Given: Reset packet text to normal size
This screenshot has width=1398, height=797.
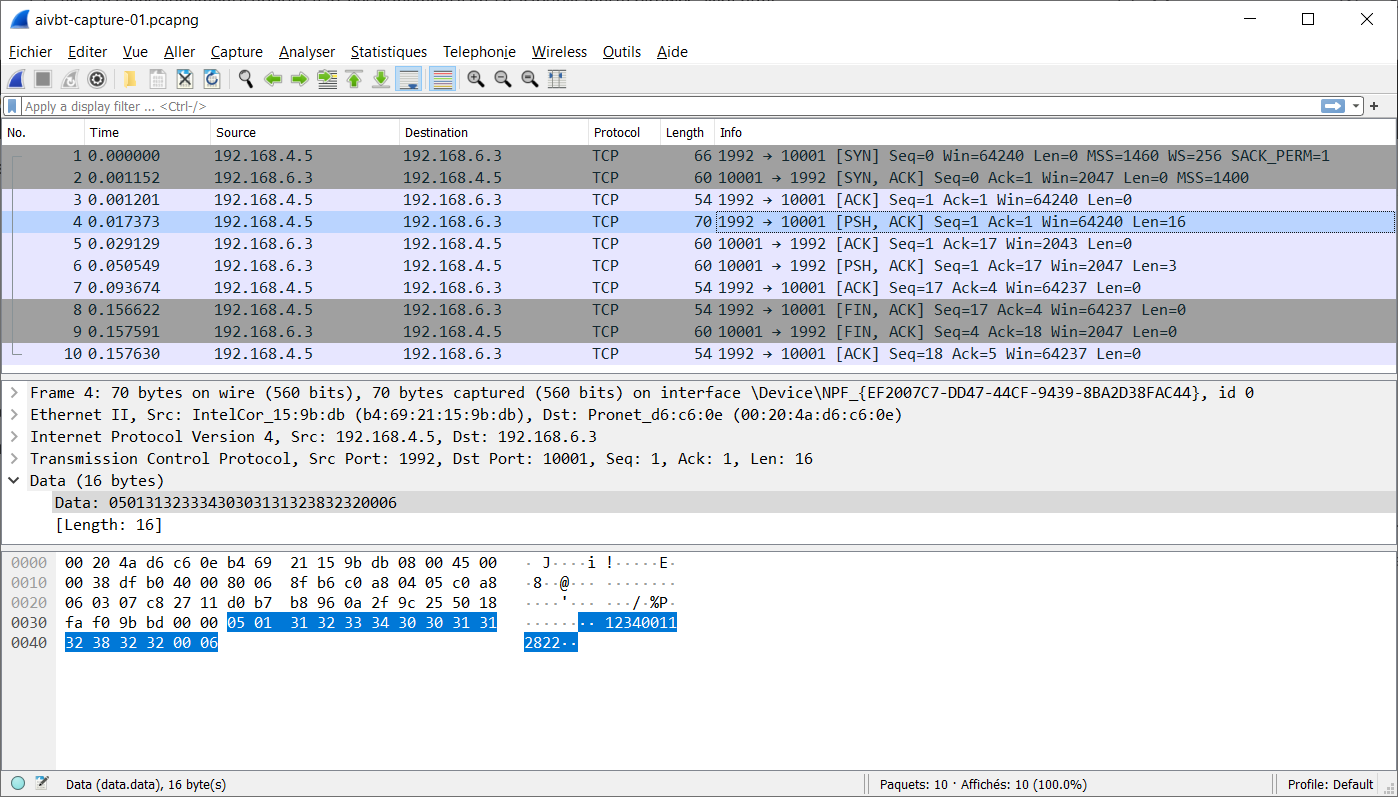Looking at the screenshot, I should click(530, 79).
